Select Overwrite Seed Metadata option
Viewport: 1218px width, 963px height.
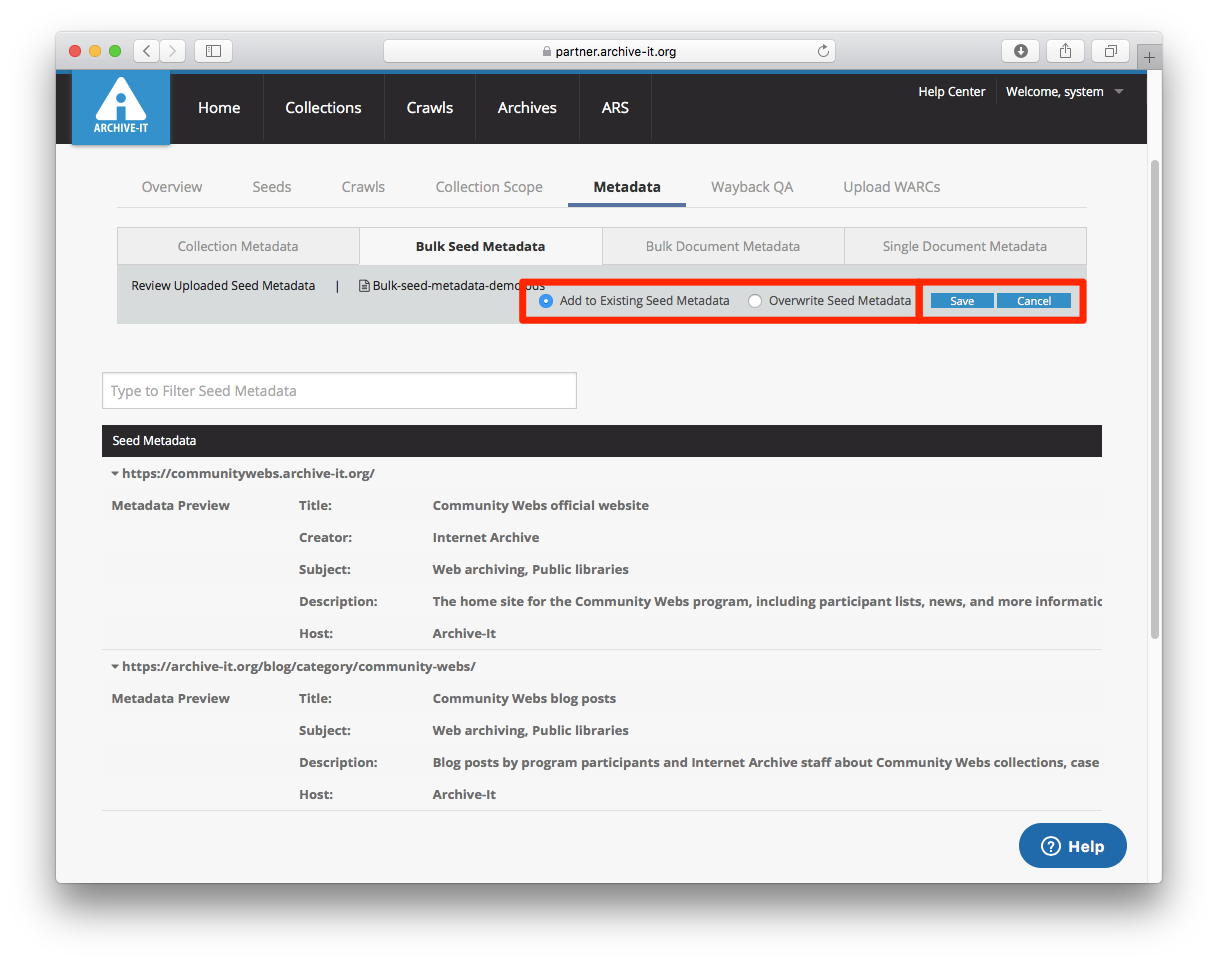point(755,301)
